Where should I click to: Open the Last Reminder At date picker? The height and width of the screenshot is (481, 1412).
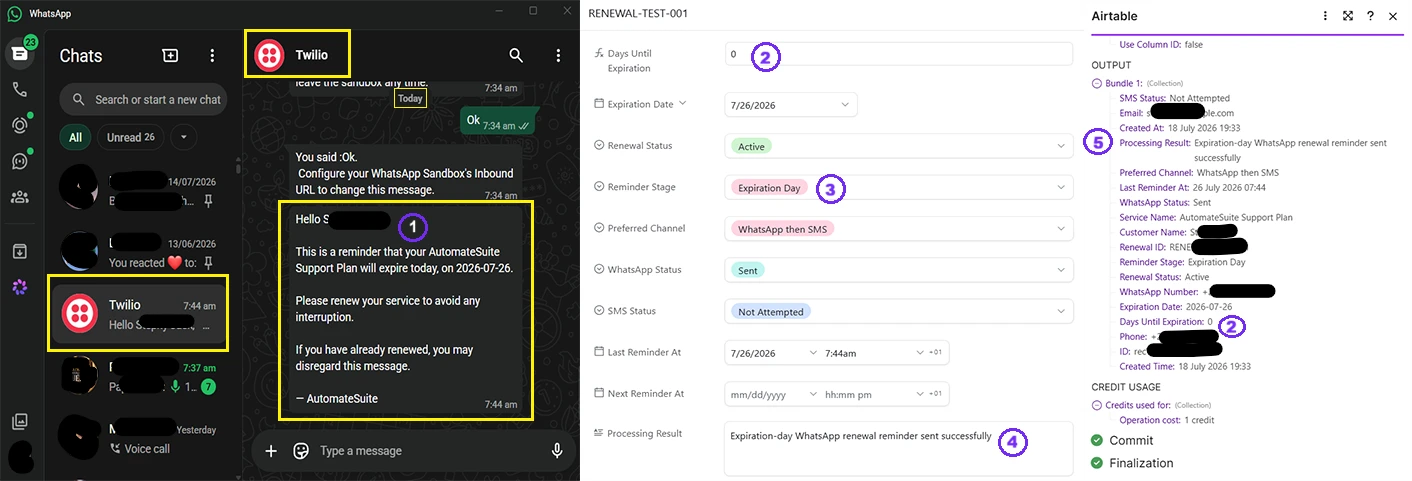[771, 353]
